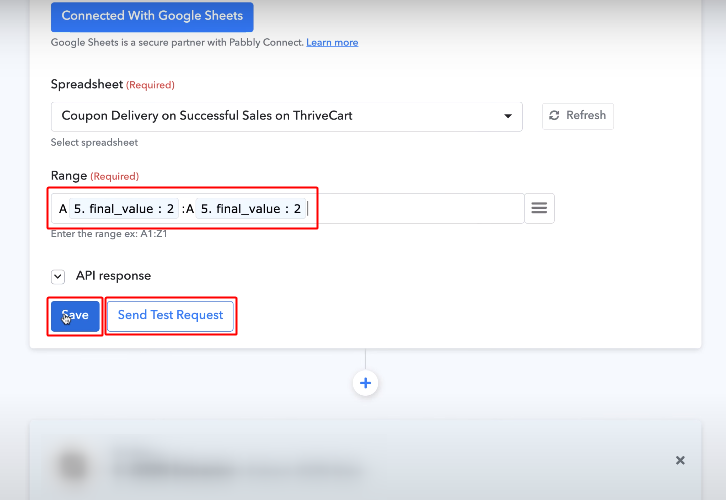Click Send Test Request

(x=170, y=316)
